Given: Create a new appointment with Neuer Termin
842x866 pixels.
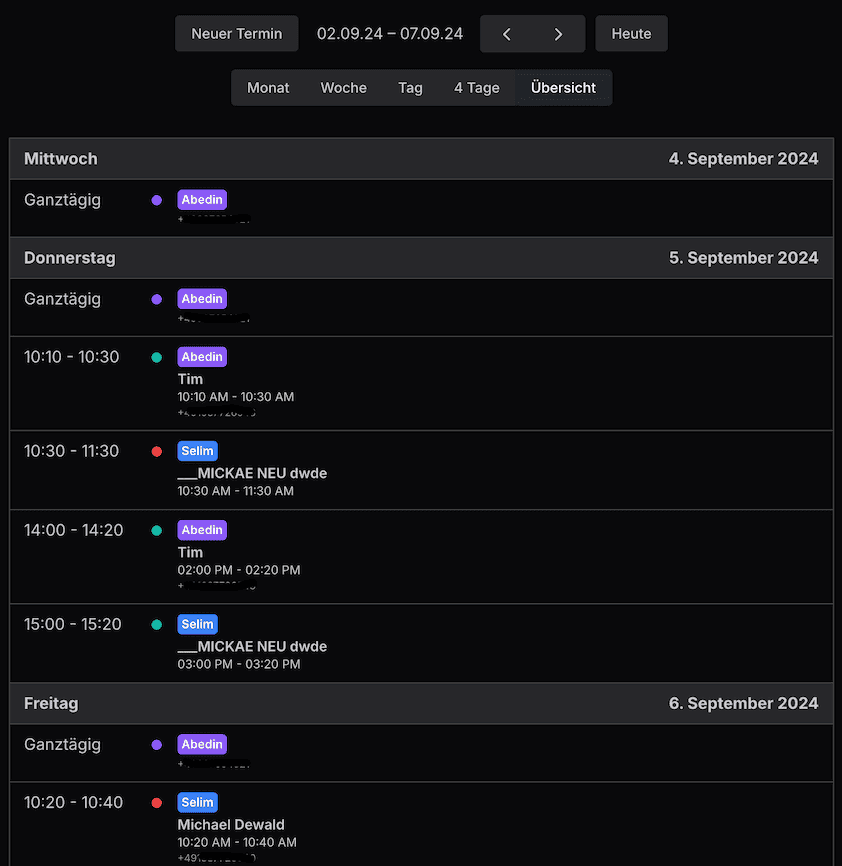Looking at the screenshot, I should (x=237, y=34).
